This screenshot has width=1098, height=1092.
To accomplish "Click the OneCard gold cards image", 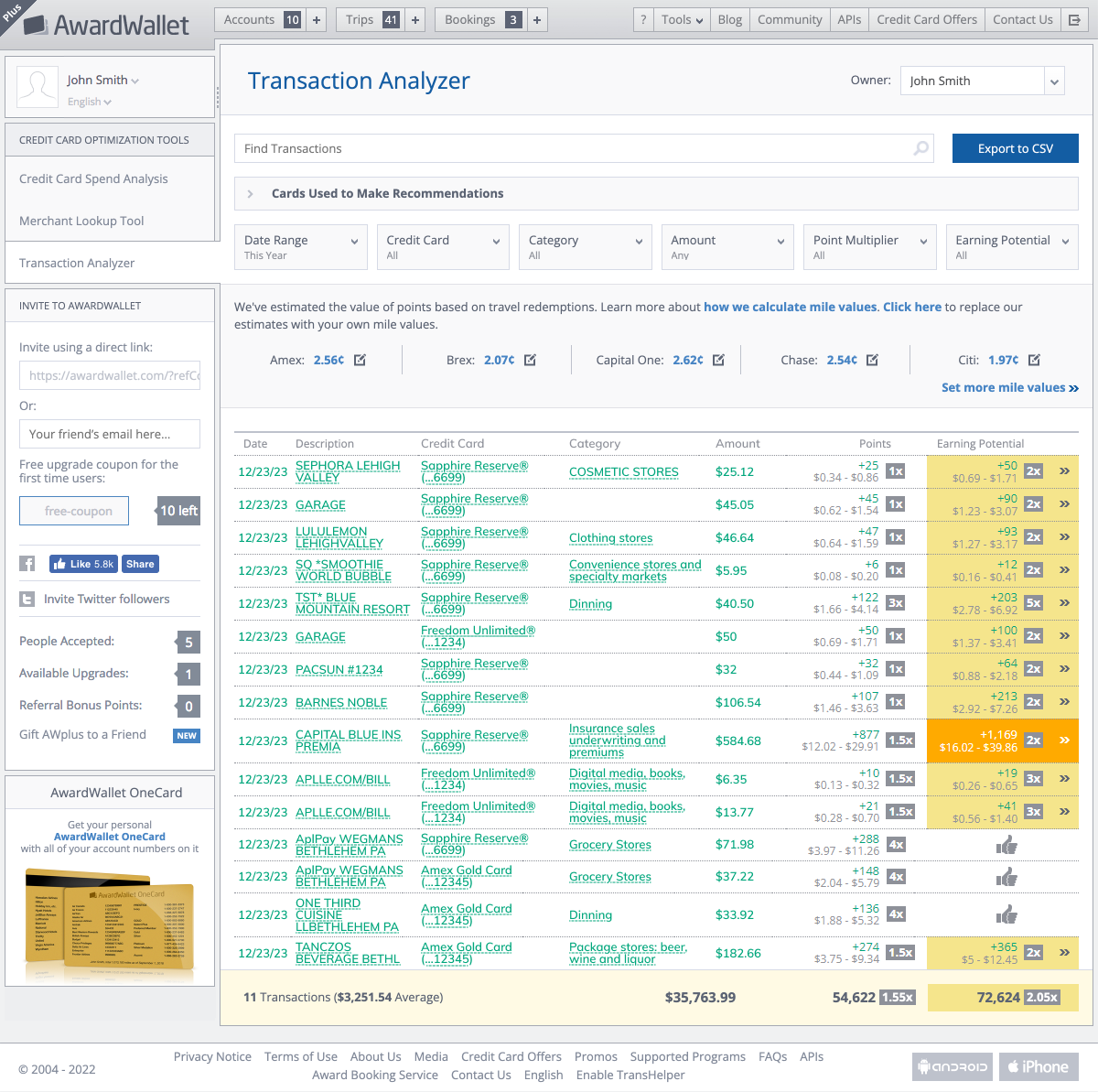I will pos(110,921).
